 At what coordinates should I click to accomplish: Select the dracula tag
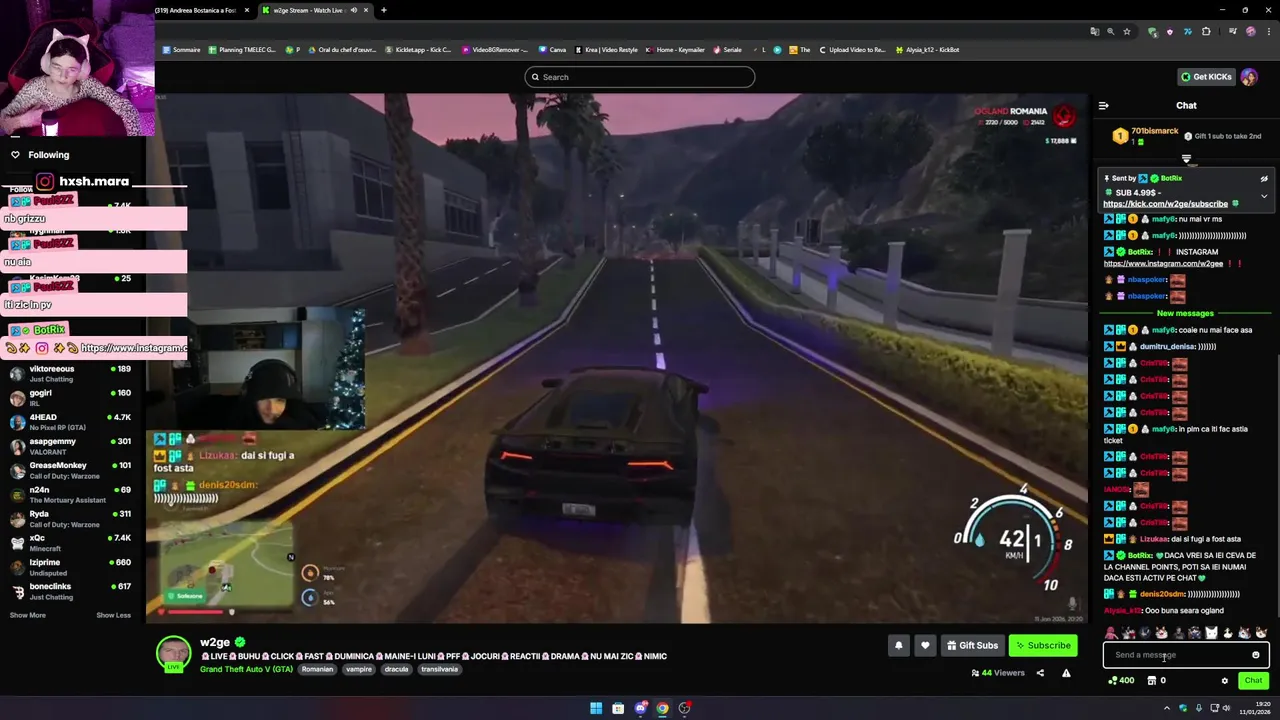pyautogui.click(x=396, y=669)
